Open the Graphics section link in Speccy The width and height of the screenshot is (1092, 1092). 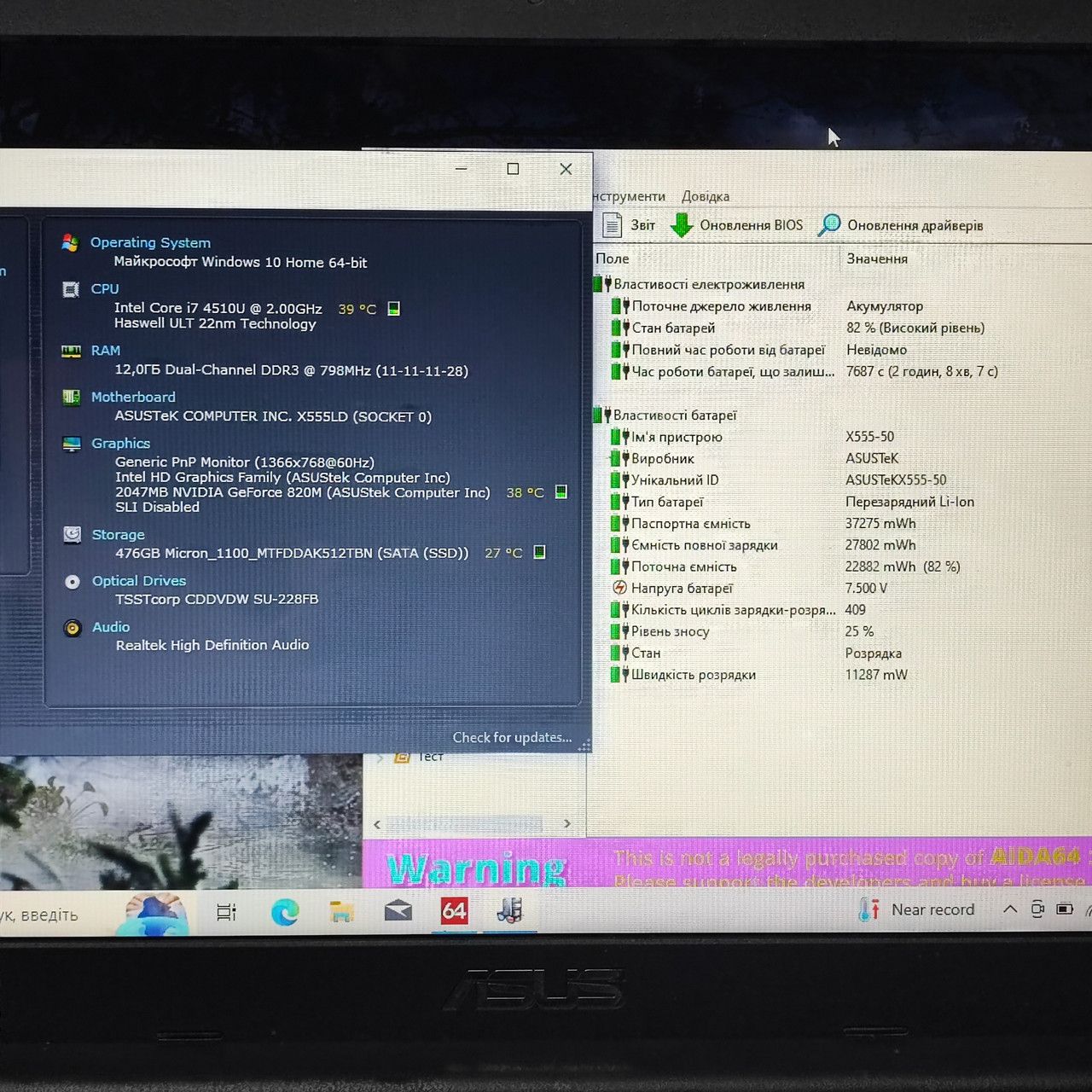[120, 444]
